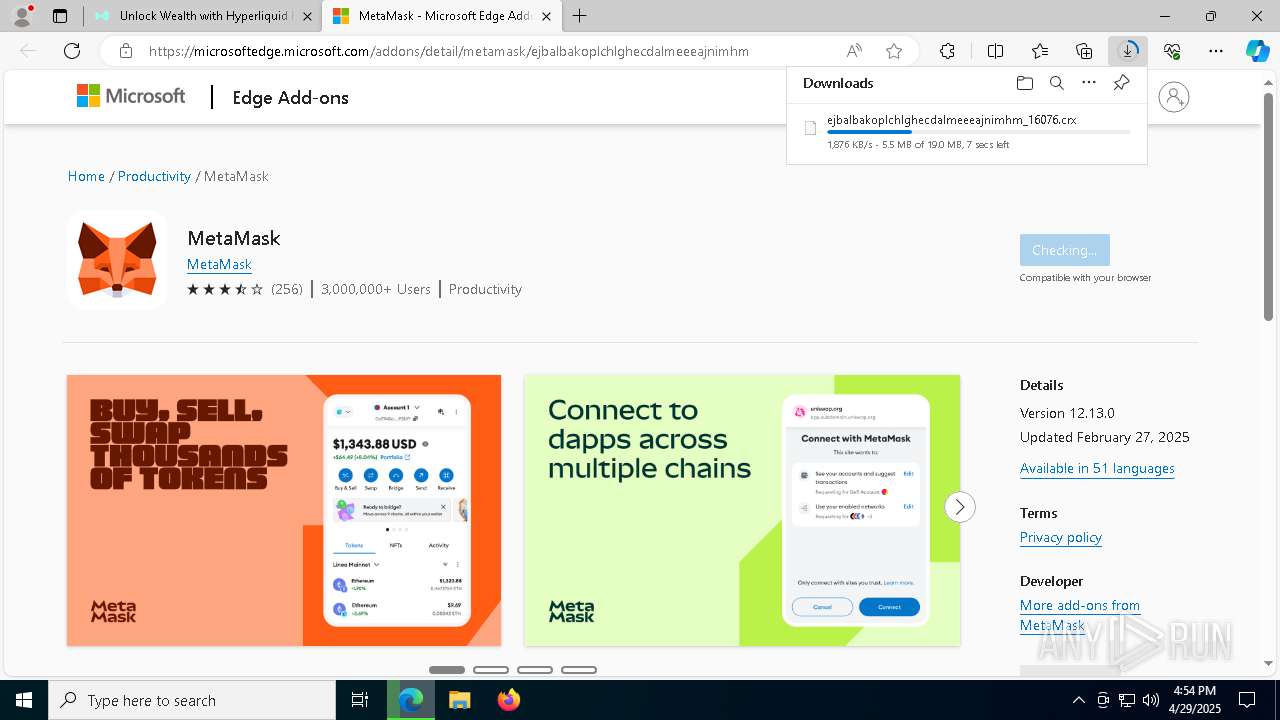This screenshot has height=720, width=1280.
Task: Open the Connect to dapps screenshot
Action: 742,510
